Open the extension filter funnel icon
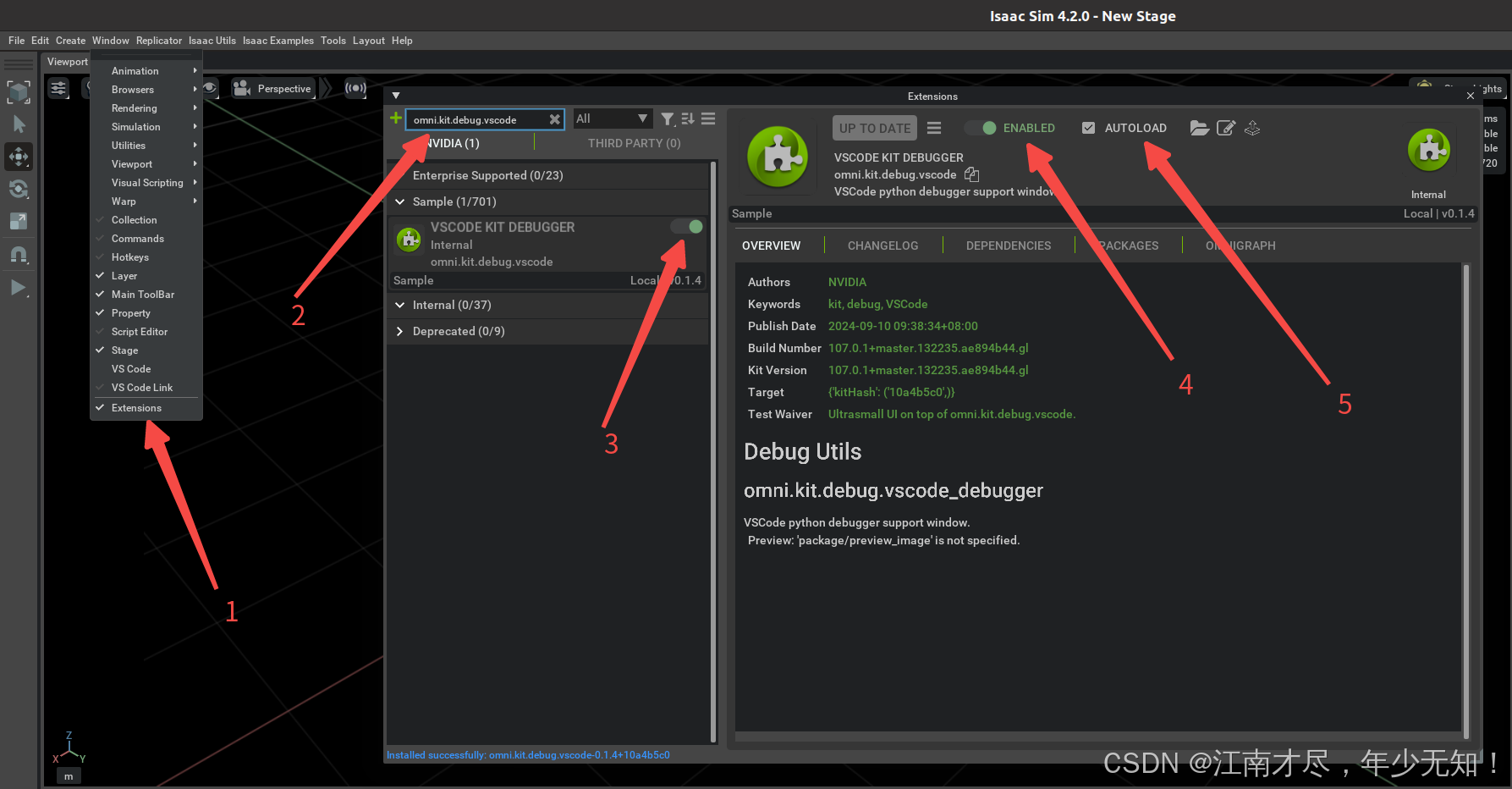 668,119
